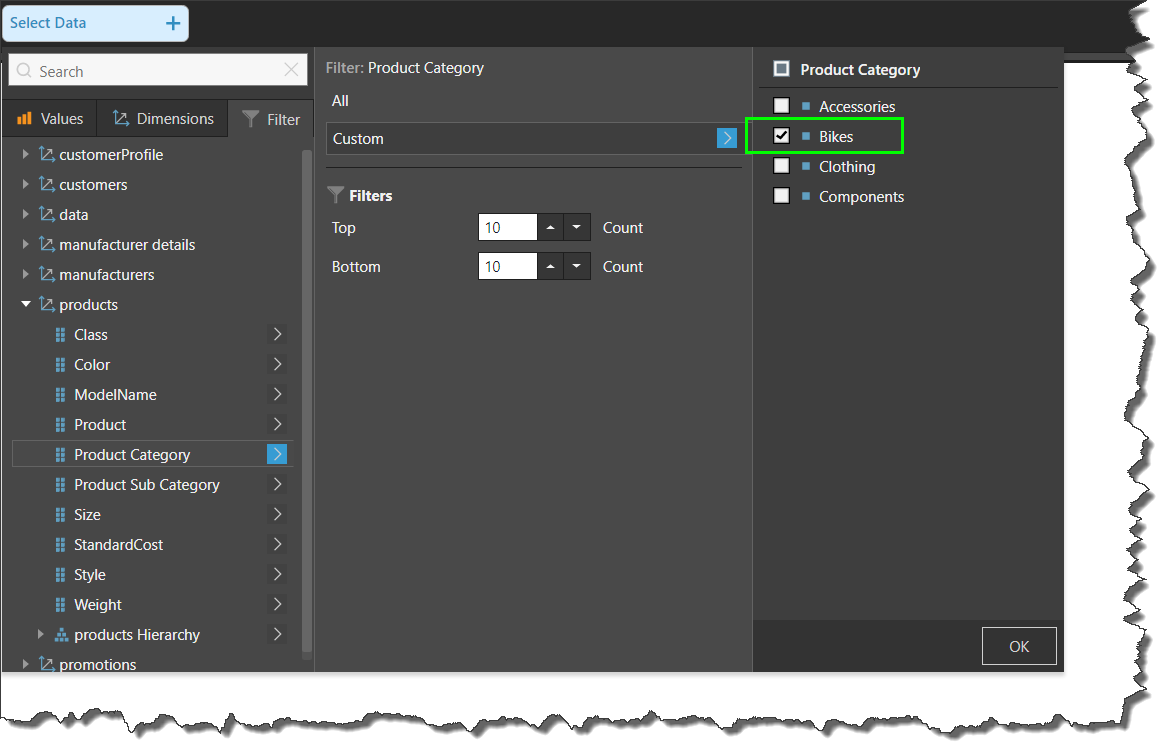Increase the Bottom count value
The width and height of the screenshot is (1170, 755).
551,266
